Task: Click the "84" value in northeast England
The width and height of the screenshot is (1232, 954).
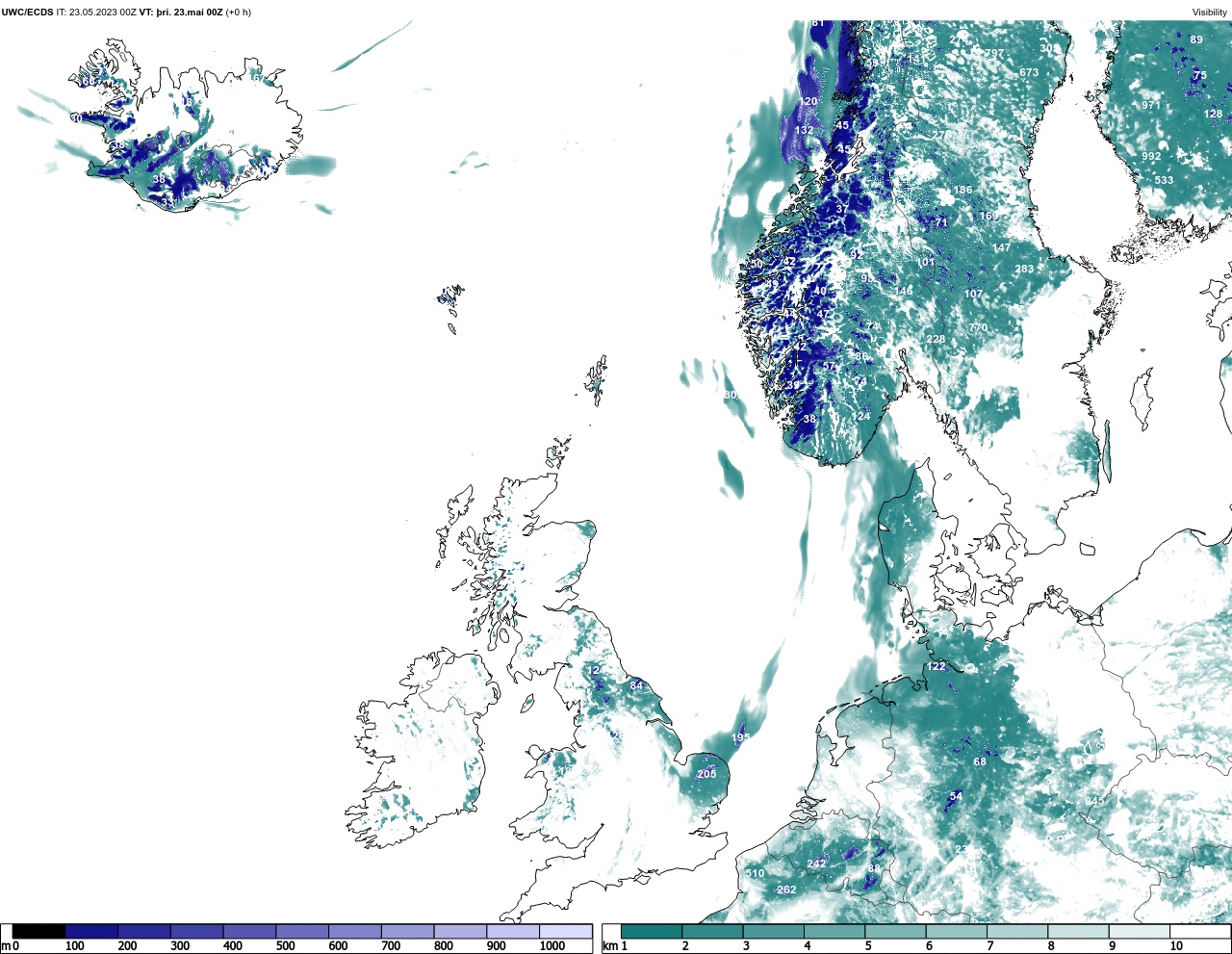Action: [636, 685]
